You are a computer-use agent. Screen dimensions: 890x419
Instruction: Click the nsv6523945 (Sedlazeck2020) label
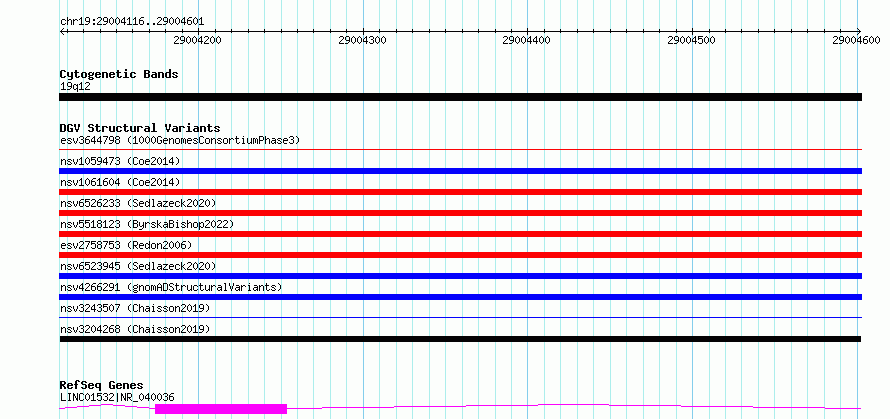pyautogui.click(x=138, y=266)
